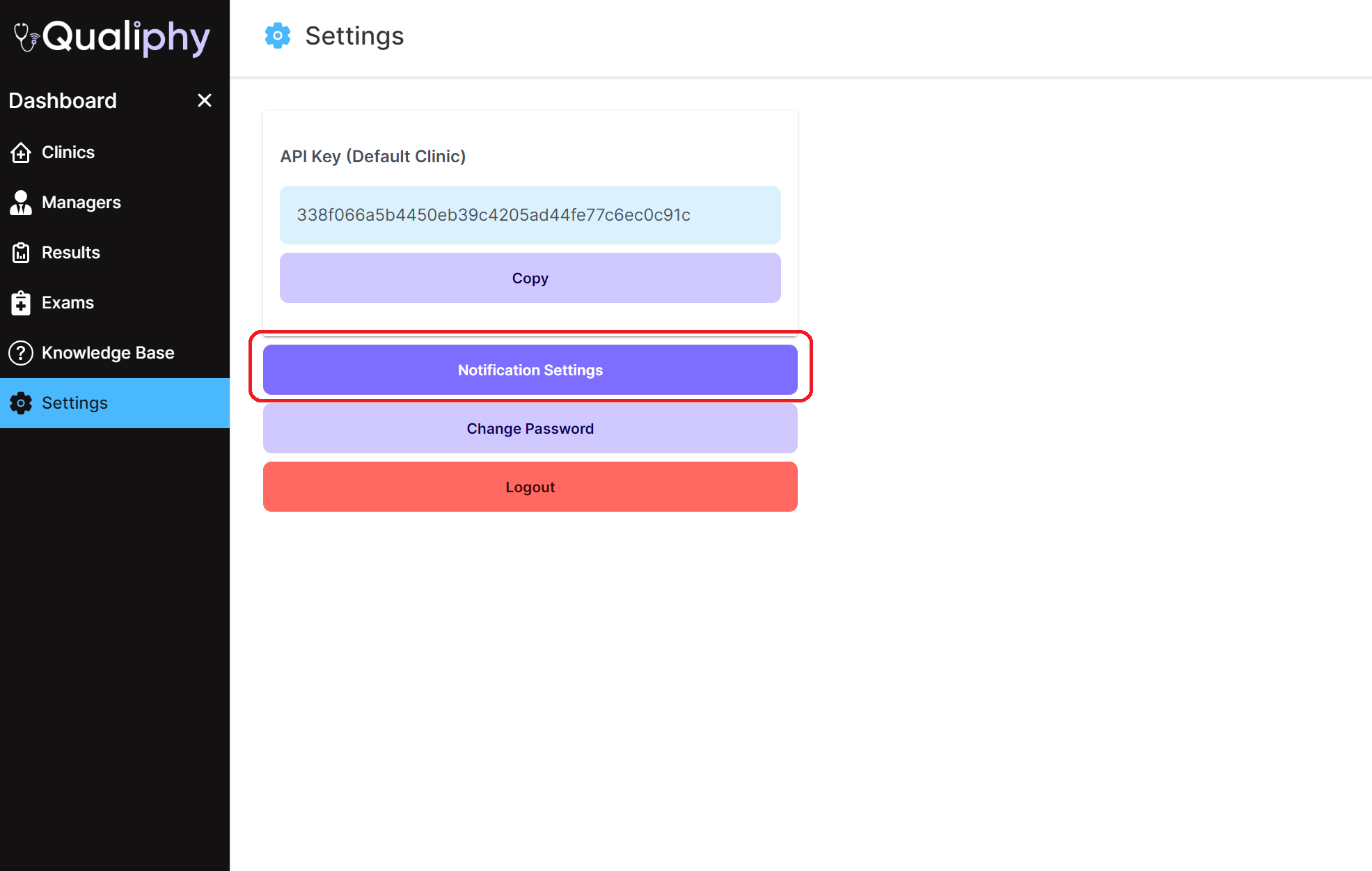Screen dimensions: 1372x871
Task: Click the stethoscope icon in the Qualiphy logo
Action: pos(26,38)
